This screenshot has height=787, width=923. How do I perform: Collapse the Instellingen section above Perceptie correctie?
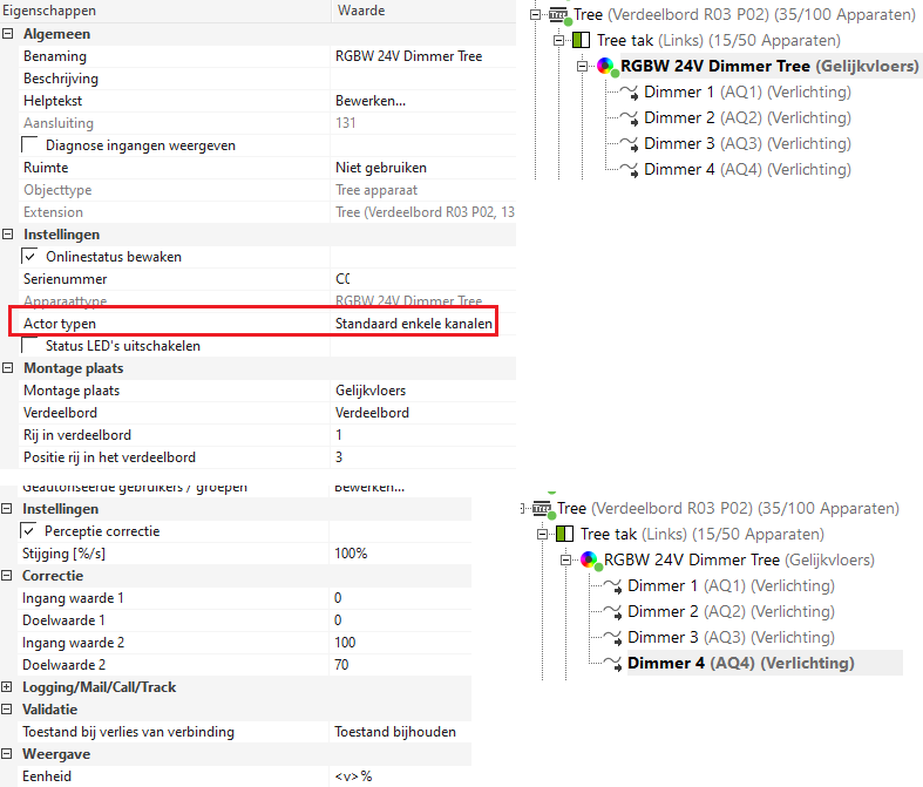pos(6,509)
